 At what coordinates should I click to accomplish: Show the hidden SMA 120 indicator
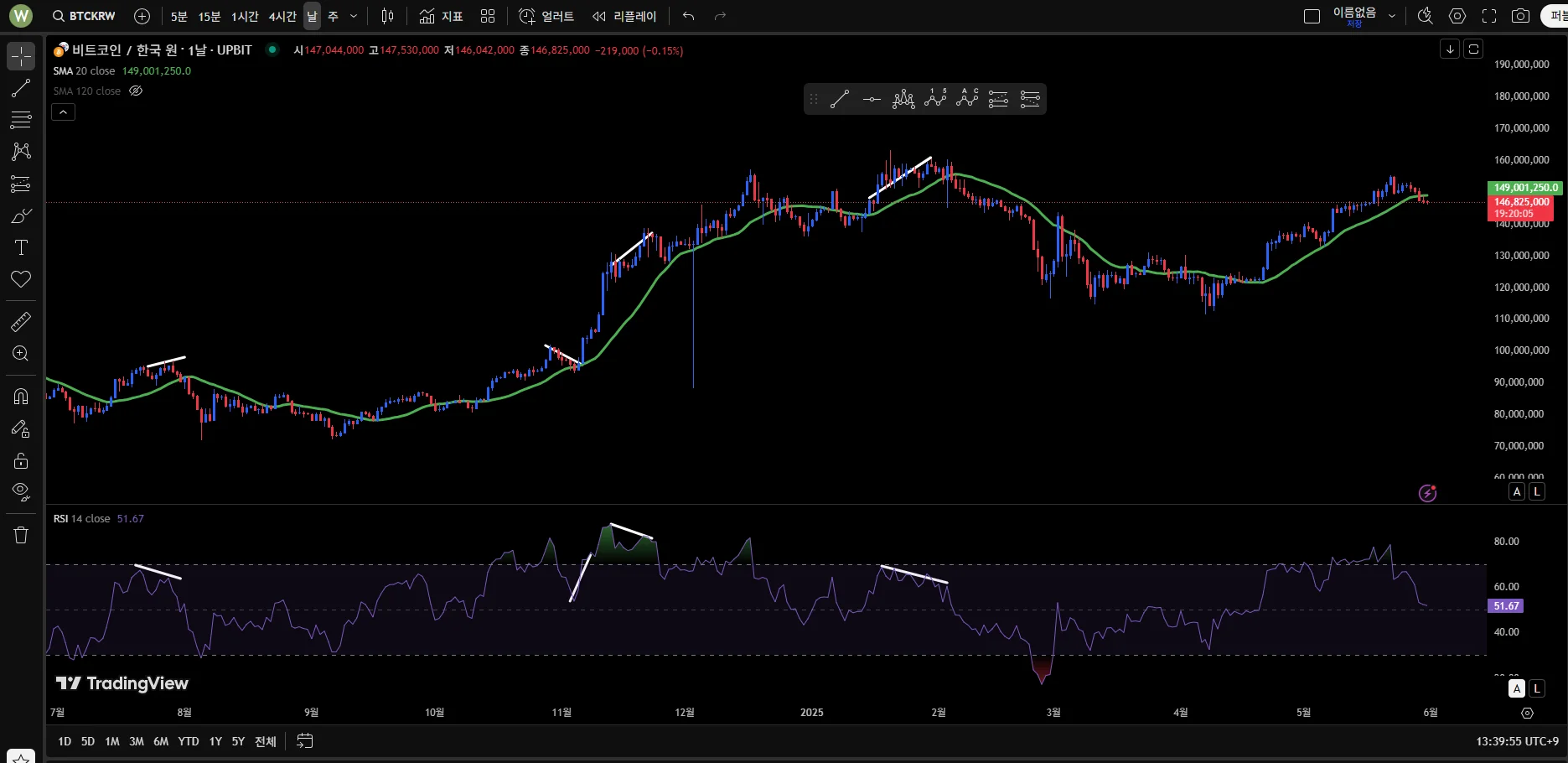(x=136, y=91)
